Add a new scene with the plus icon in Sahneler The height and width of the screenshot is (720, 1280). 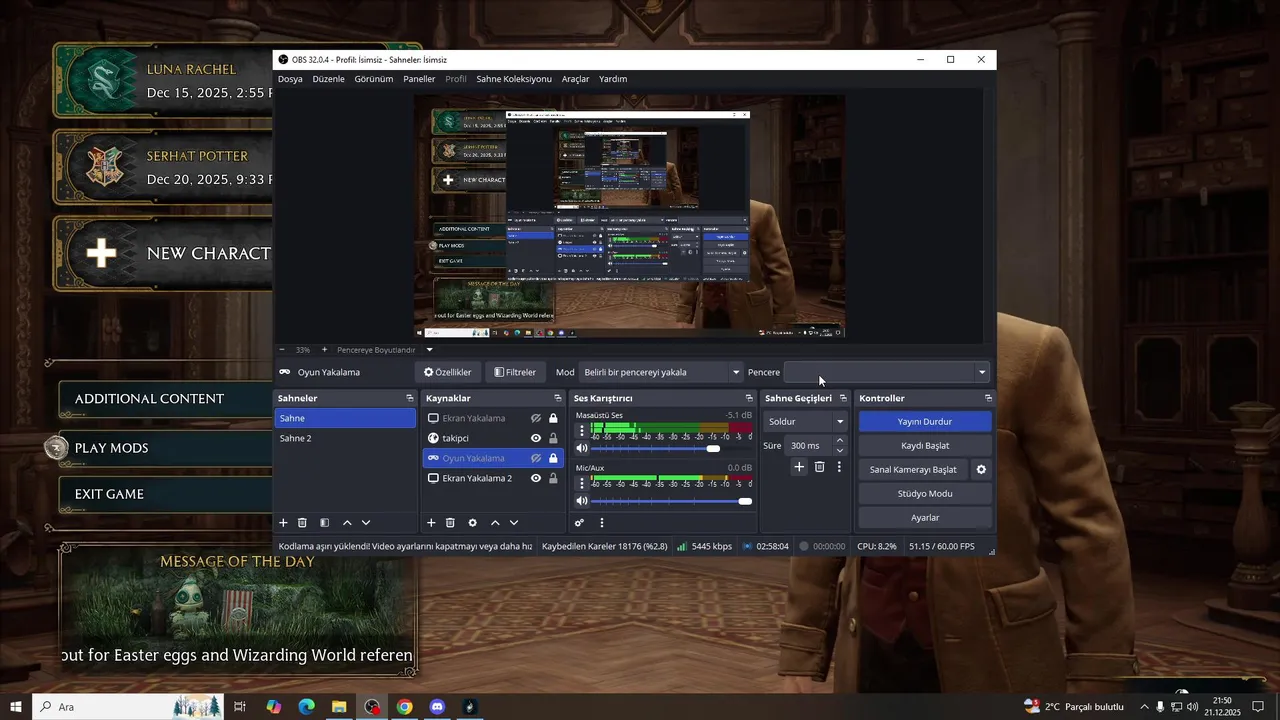pyautogui.click(x=283, y=523)
